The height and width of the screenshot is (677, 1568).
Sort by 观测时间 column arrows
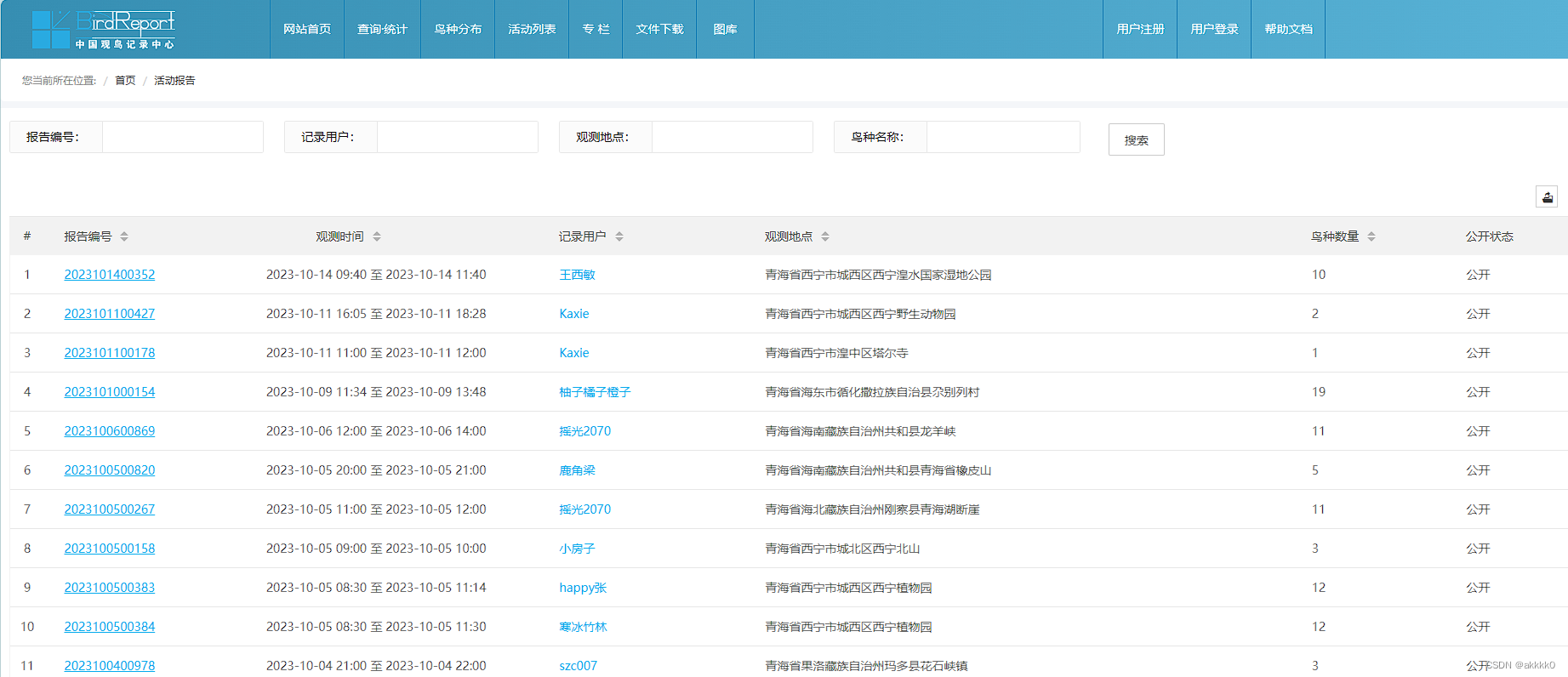coord(377,236)
